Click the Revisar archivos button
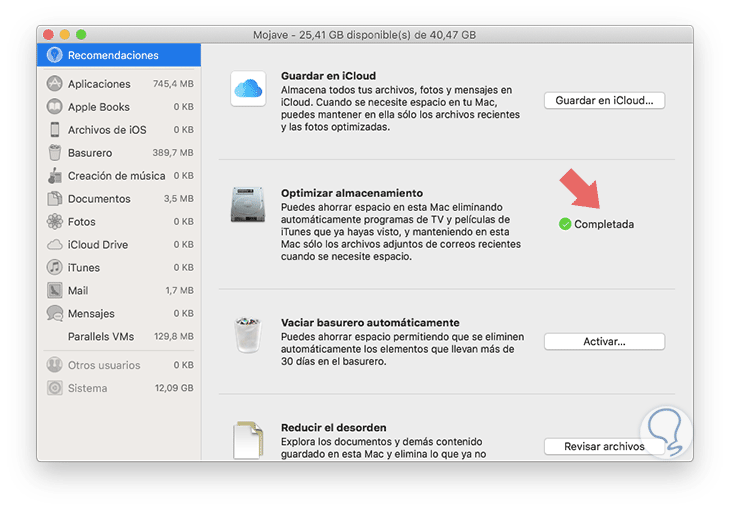 click(604, 446)
